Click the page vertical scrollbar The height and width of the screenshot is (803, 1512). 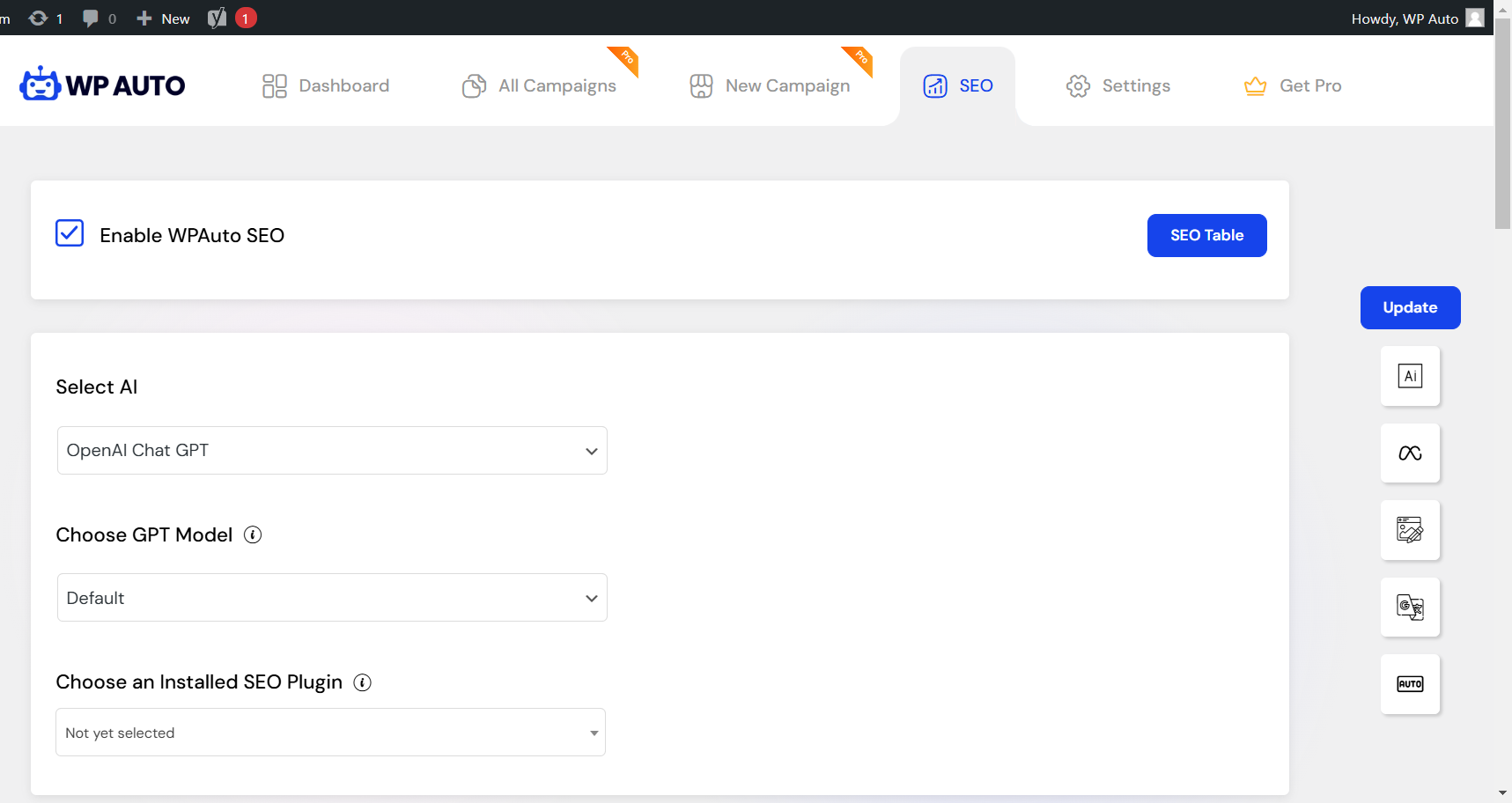1503,123
